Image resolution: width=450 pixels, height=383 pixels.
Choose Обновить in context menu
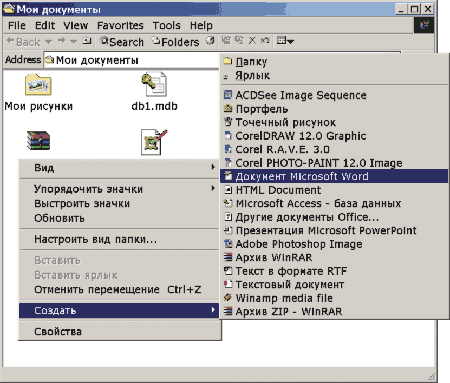[119, 218]
